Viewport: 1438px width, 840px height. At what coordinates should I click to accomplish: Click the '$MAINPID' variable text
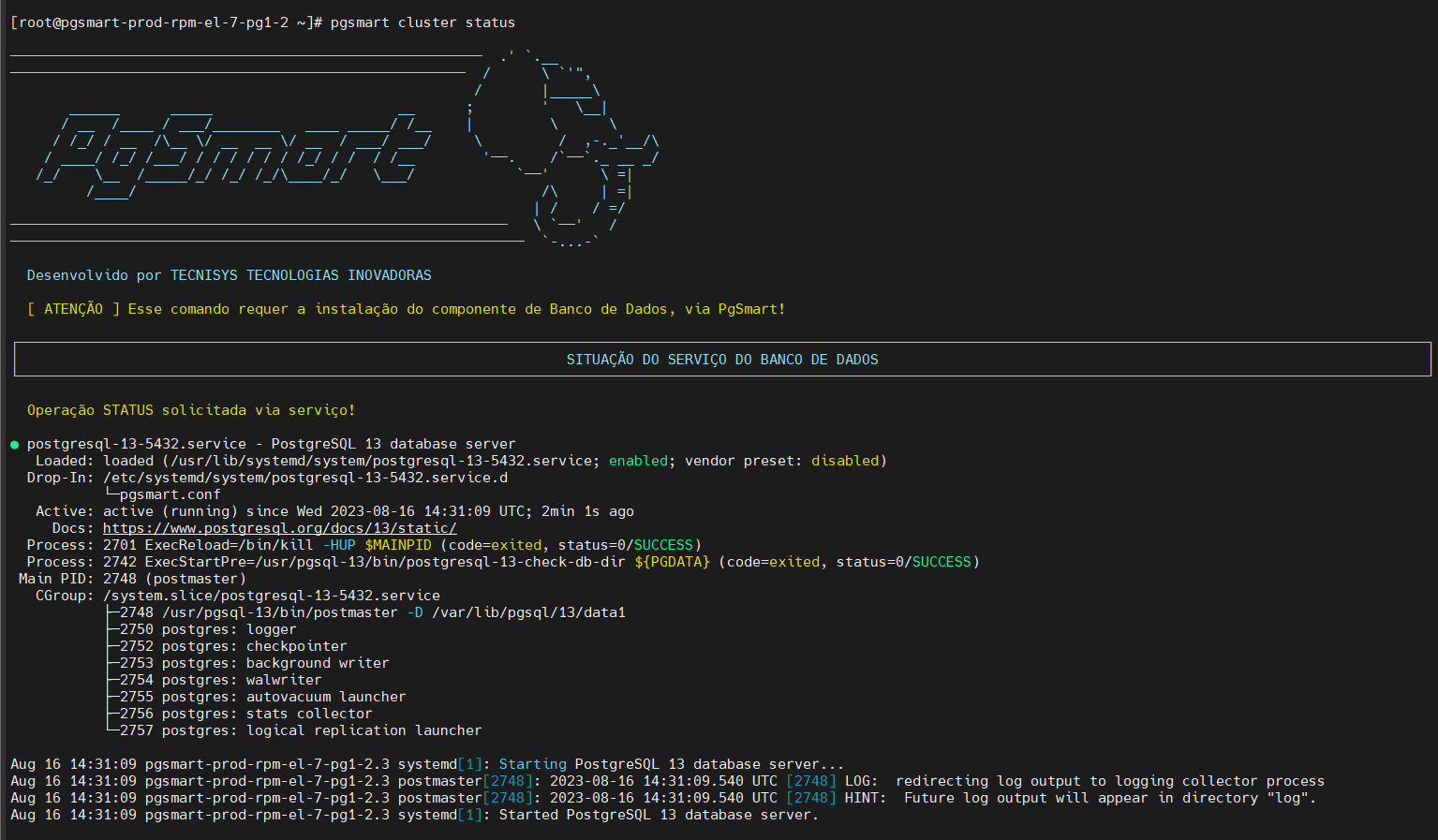point(398,545)
